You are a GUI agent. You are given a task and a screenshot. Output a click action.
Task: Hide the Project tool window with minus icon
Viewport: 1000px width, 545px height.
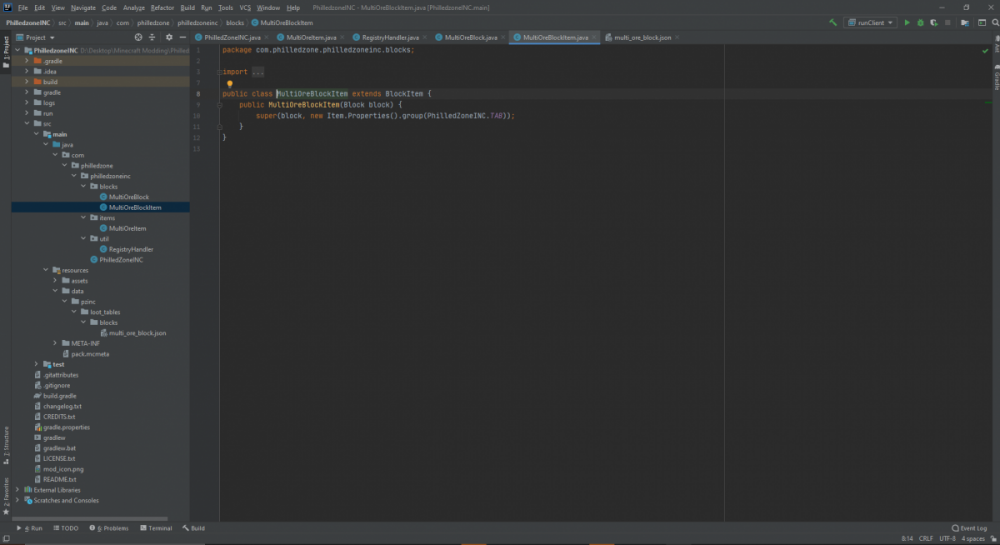(182, 38)
